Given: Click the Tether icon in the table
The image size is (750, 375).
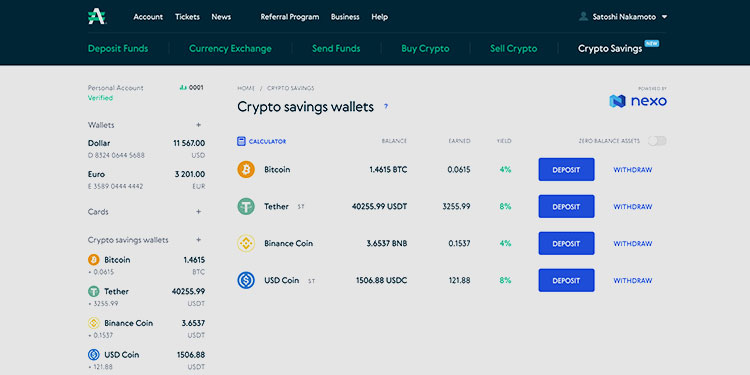Looking at the screenshot, I should coord(246,206).
